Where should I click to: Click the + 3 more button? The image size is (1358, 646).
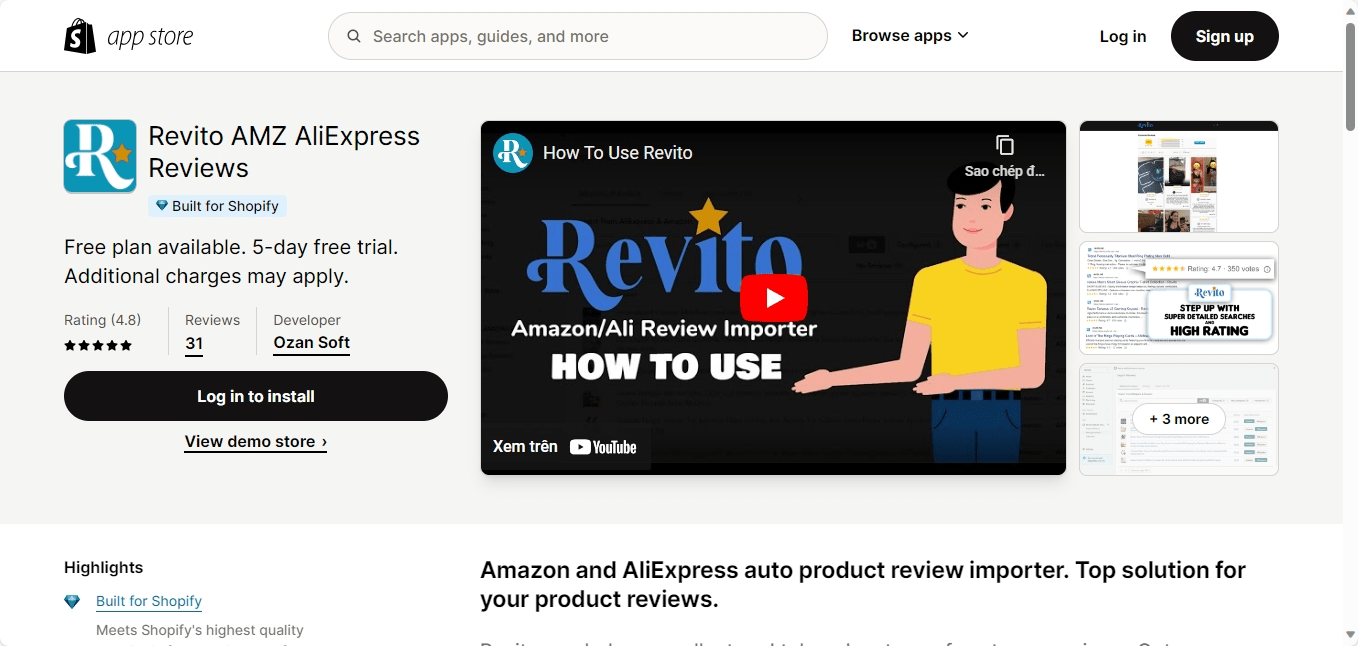point(1179,419)
